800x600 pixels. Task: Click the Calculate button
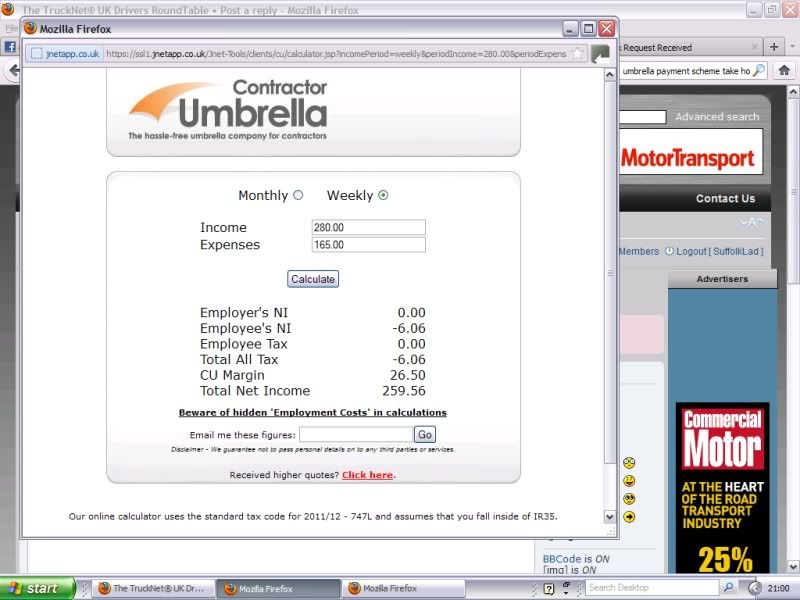313,279
